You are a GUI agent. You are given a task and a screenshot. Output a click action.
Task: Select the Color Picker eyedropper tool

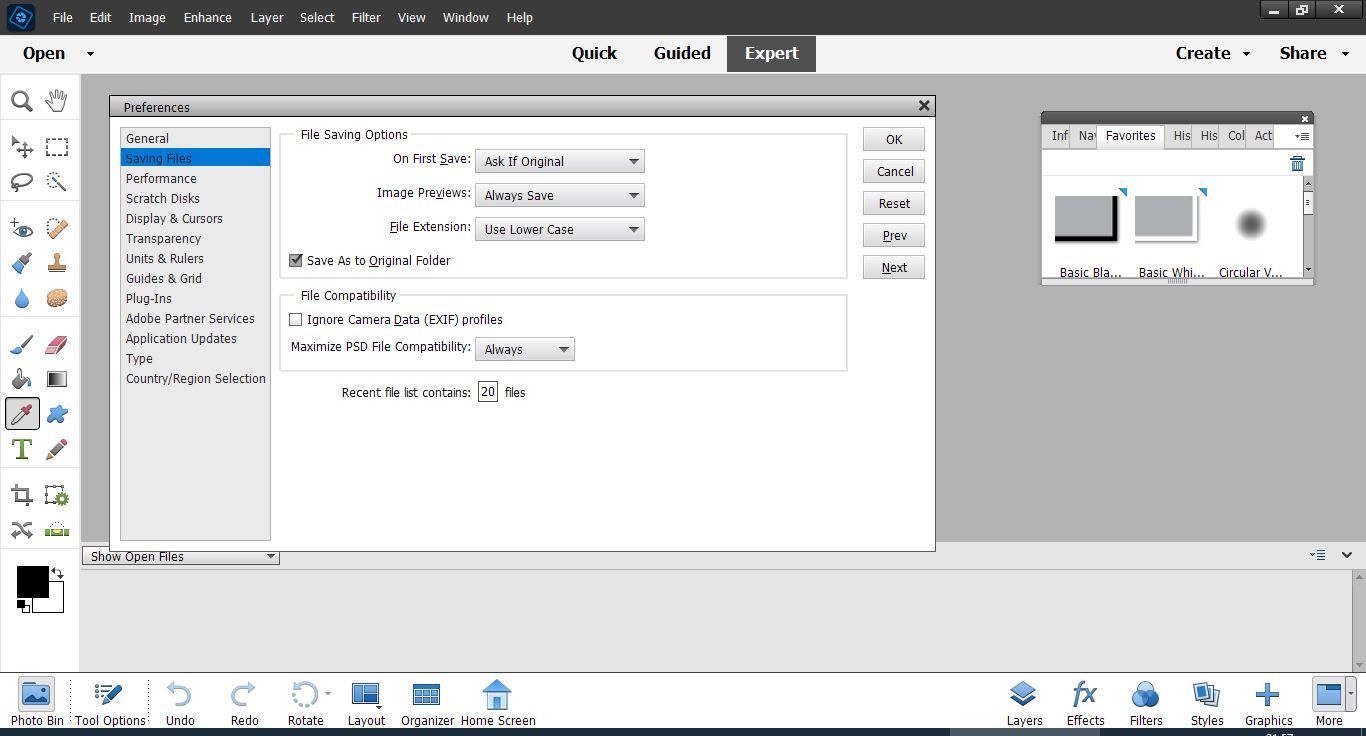click(22, 413)
